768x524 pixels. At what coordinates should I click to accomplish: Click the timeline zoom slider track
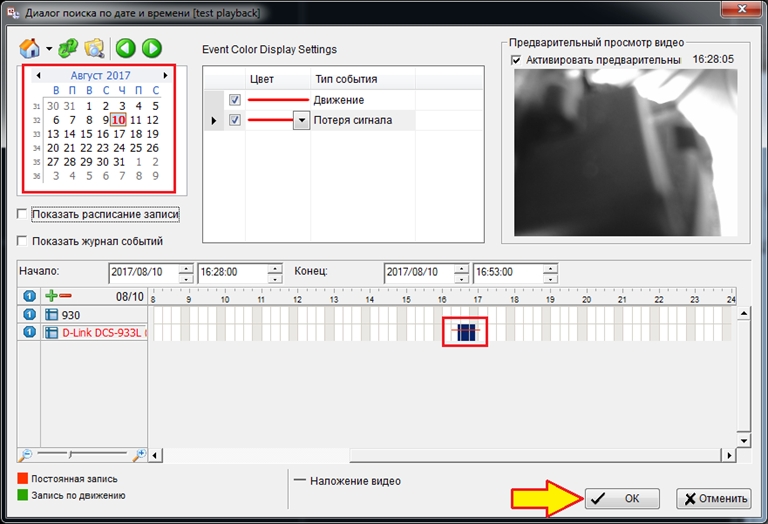pos(80,454)
